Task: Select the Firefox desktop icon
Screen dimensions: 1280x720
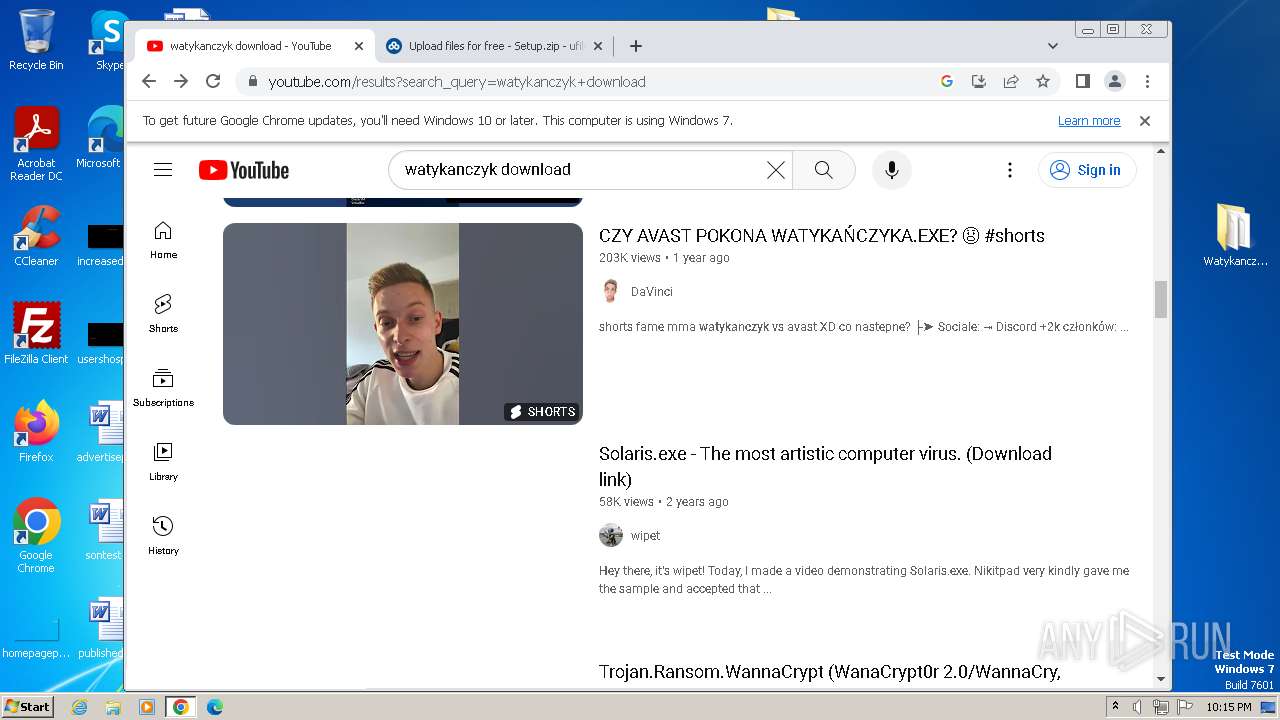Action: click(36, 432)
